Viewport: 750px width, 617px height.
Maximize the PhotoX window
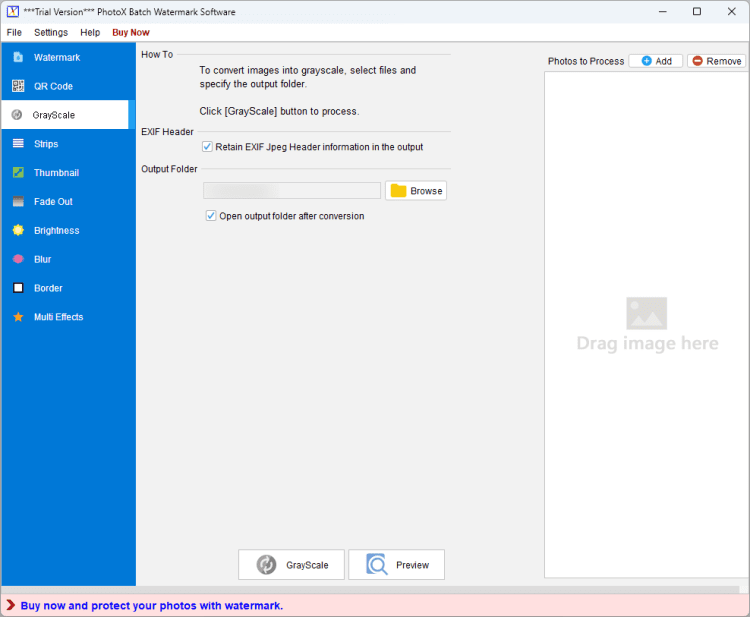tap(697, 11)
